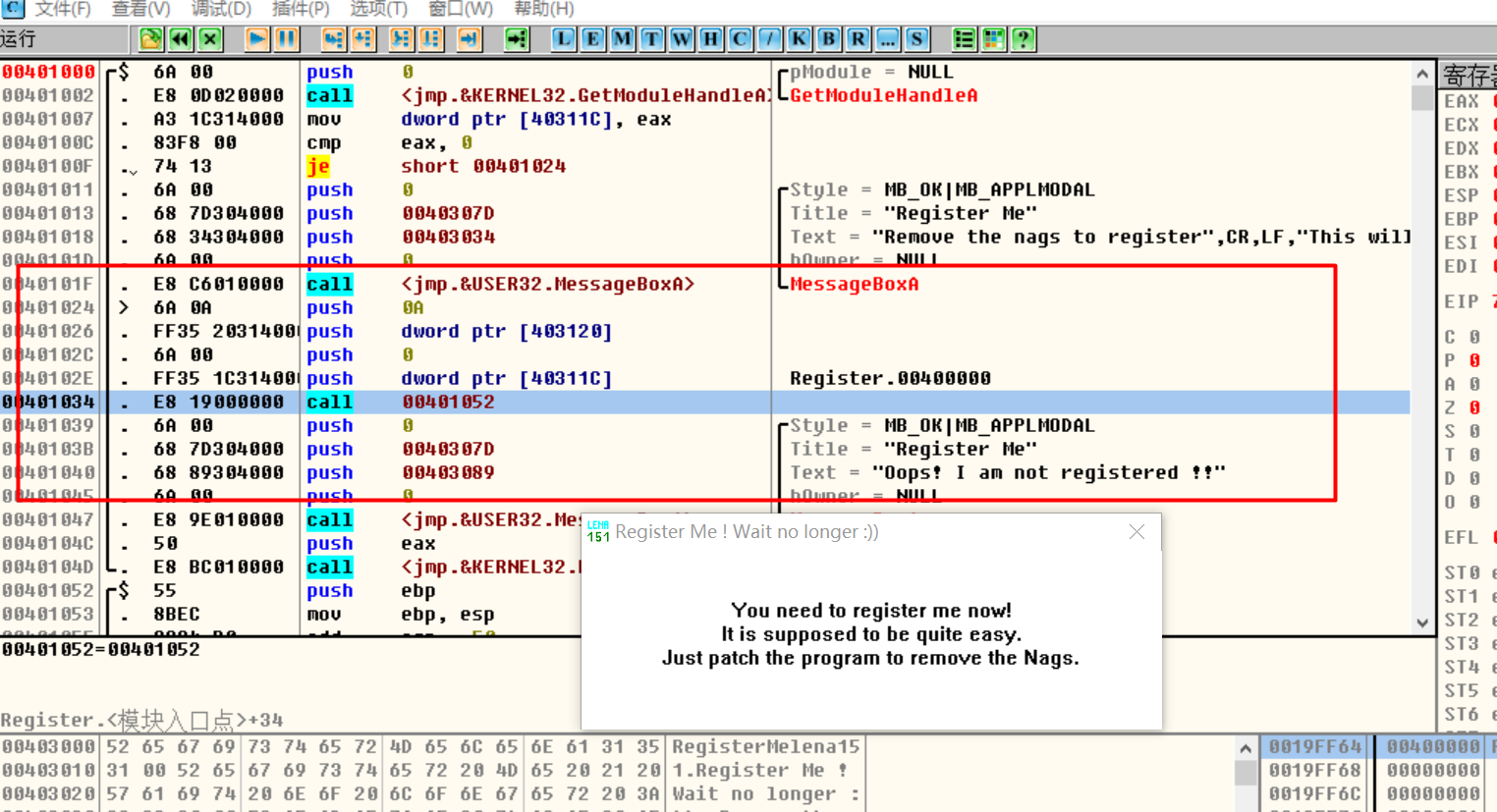The width and height of the screenshot is (1497, 812).
Task: Select the disassembly row at address 00401000
Action: pyautogui.click(x=705, y=72)
